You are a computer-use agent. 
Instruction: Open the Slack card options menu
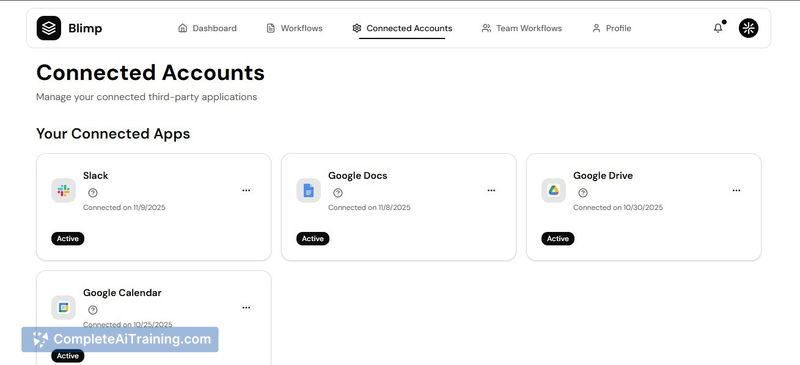[x=246, y=190]
